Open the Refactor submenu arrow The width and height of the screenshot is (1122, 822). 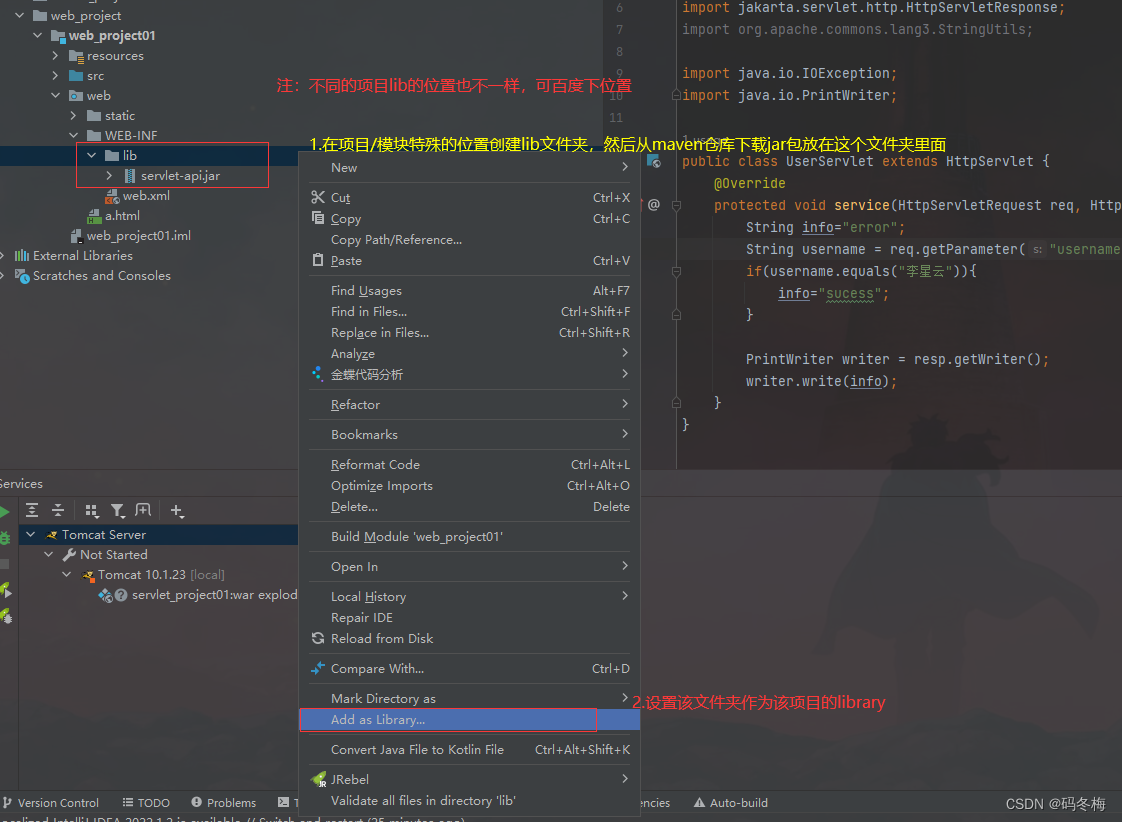(625, 404)
